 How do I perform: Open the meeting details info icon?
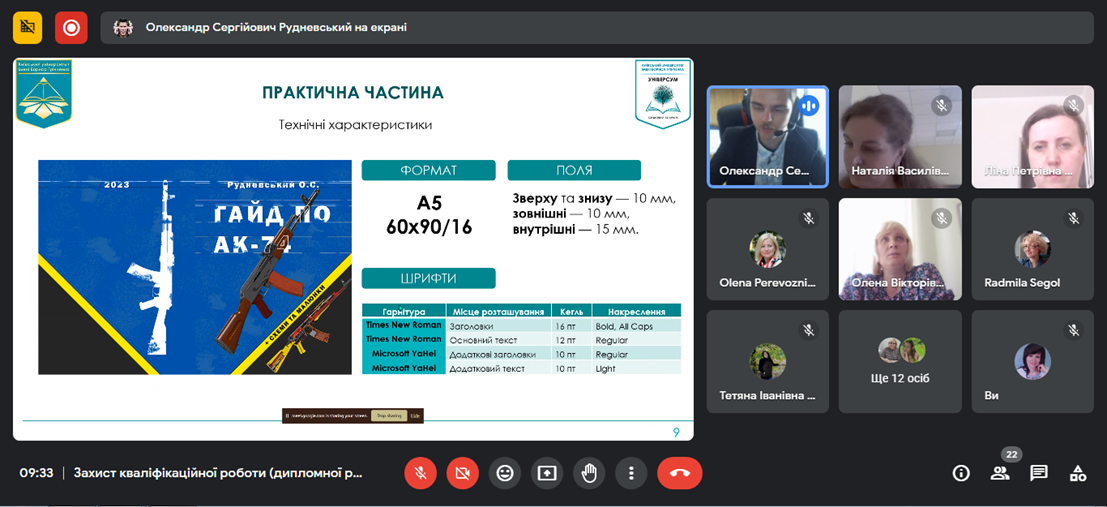pyautogui.click(x=961, y=473)
